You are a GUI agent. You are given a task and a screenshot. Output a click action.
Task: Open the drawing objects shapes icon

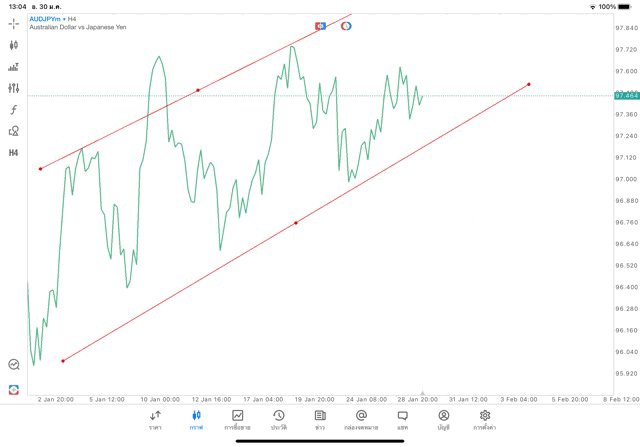tap(14, 131)
